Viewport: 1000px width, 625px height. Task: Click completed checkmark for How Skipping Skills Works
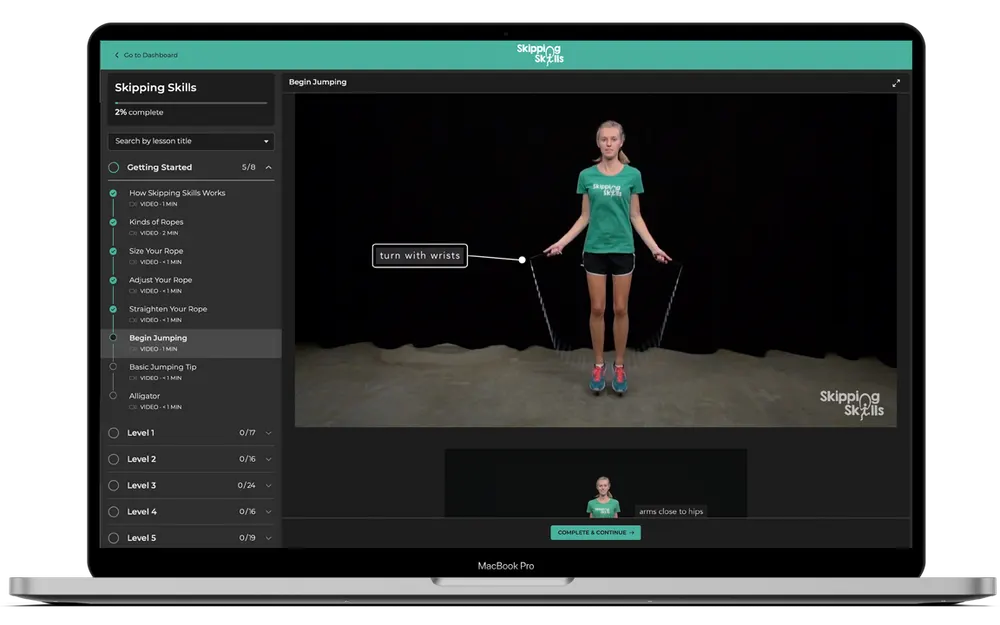(113, 193)
